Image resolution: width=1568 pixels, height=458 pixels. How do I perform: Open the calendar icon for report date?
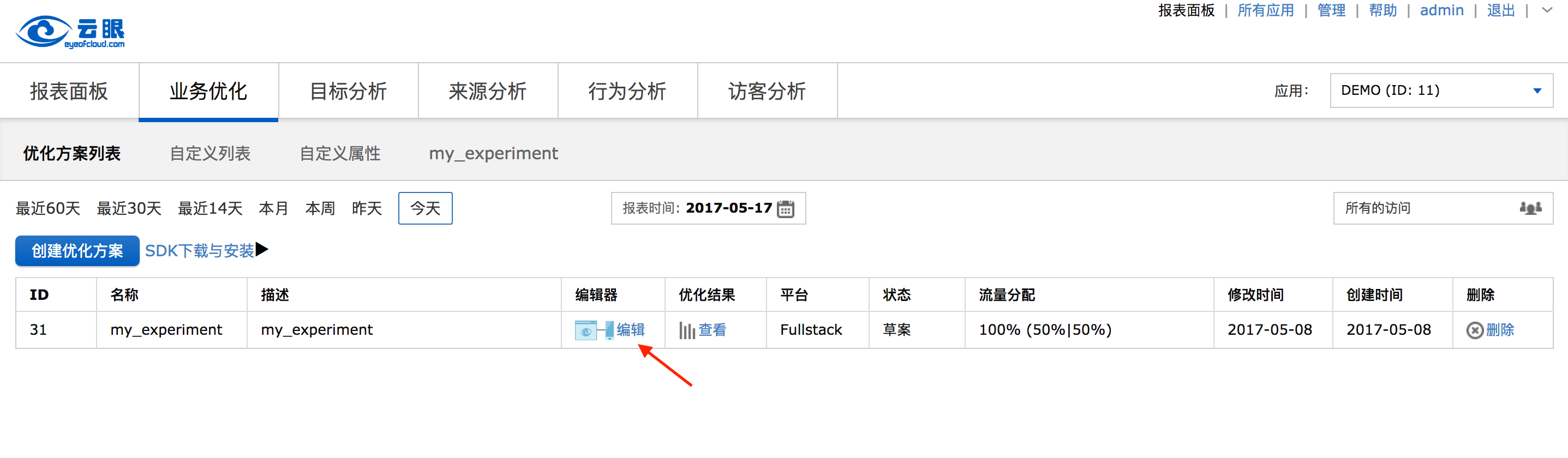(785, 209)
